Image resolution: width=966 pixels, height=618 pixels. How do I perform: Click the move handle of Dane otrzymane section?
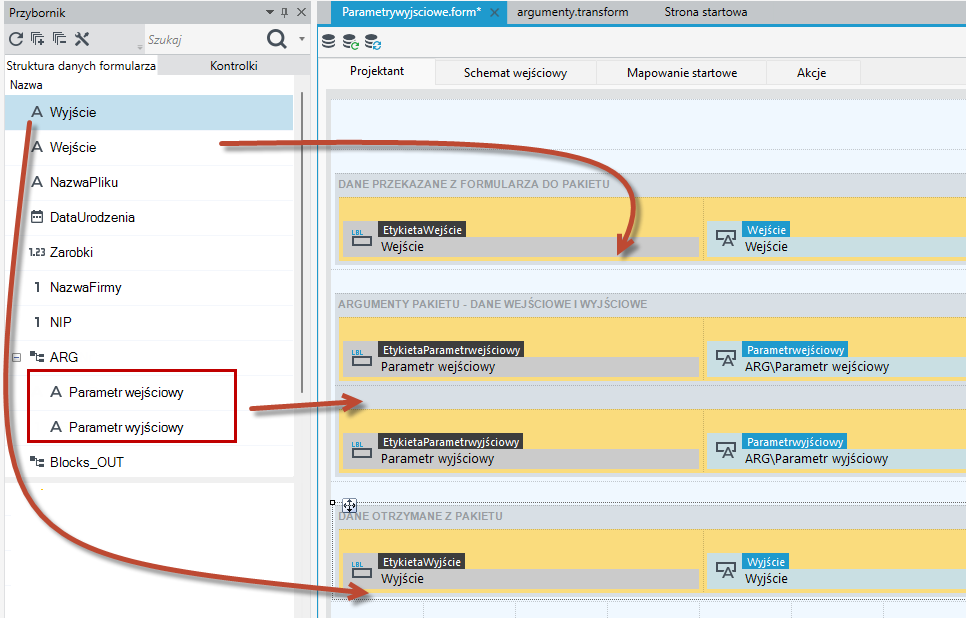[x=349, y=506]
